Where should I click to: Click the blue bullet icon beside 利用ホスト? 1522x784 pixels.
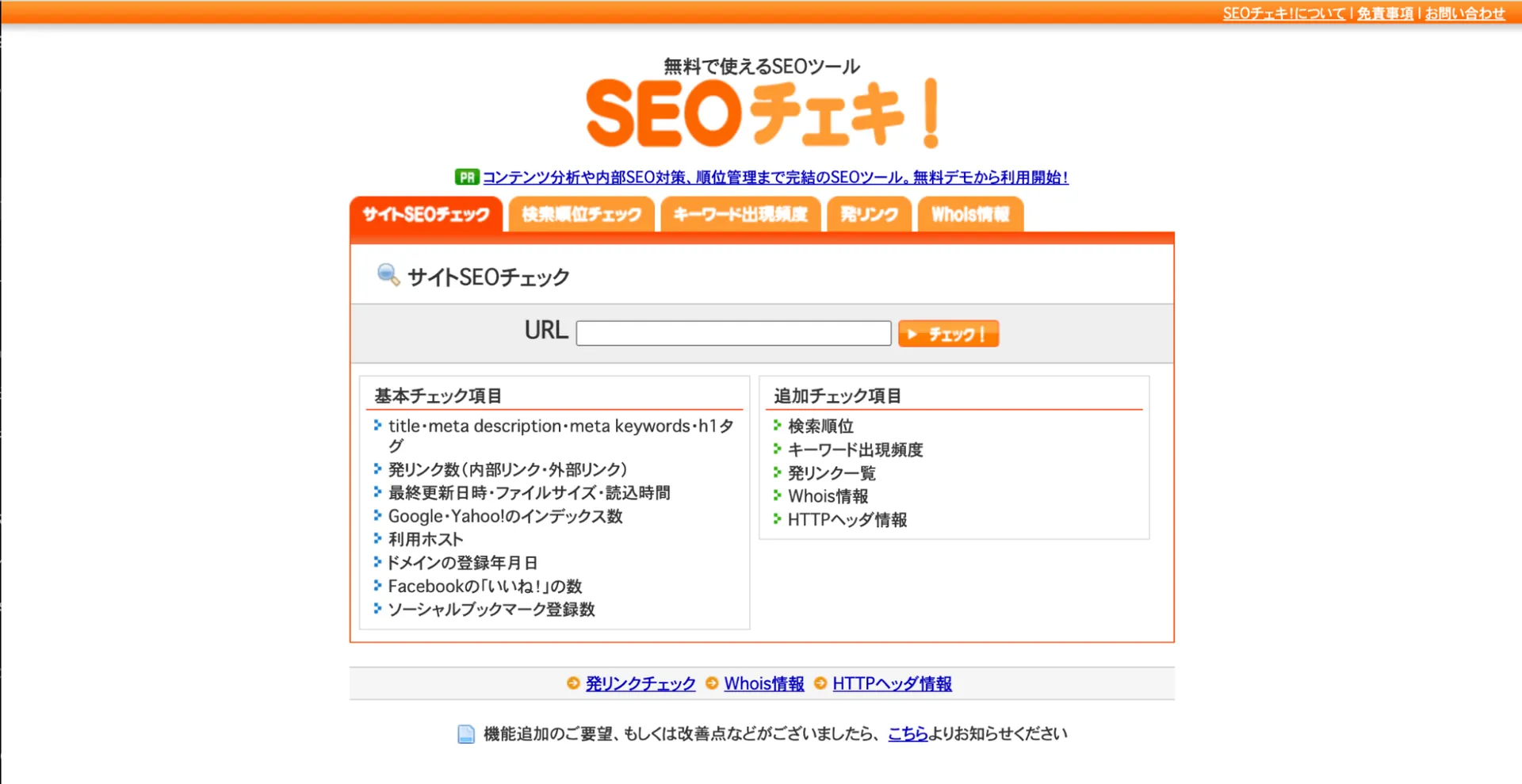[377, 538]
